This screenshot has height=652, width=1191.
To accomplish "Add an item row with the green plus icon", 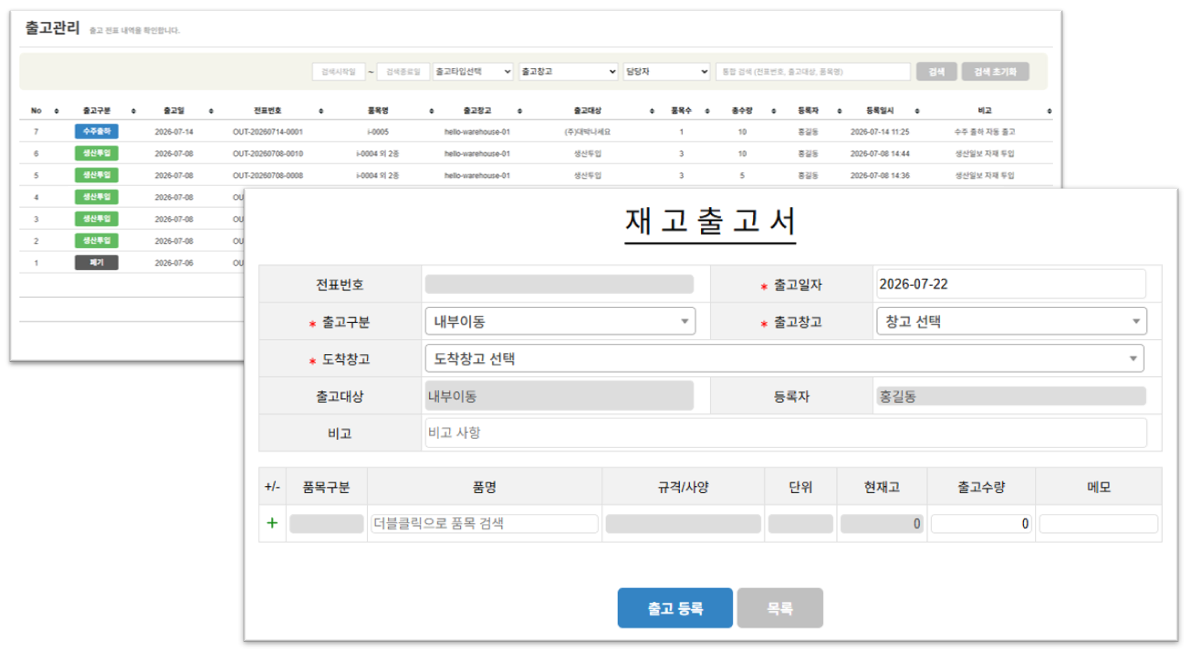I will tap(272, 524).
